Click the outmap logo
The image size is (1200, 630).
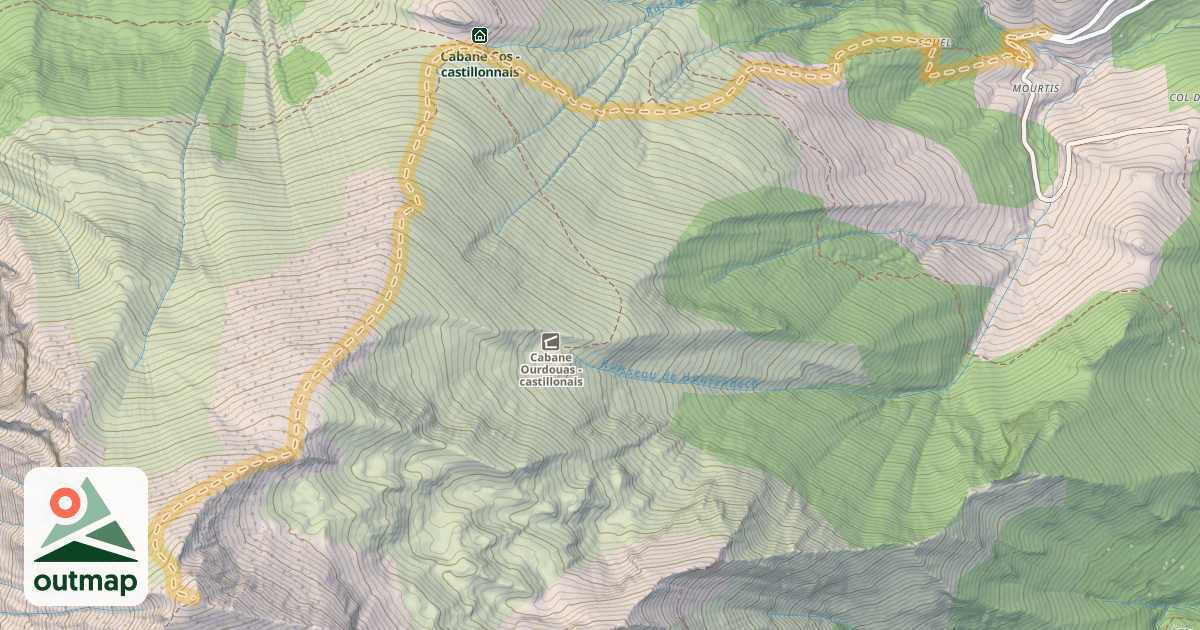coord(86,536)
